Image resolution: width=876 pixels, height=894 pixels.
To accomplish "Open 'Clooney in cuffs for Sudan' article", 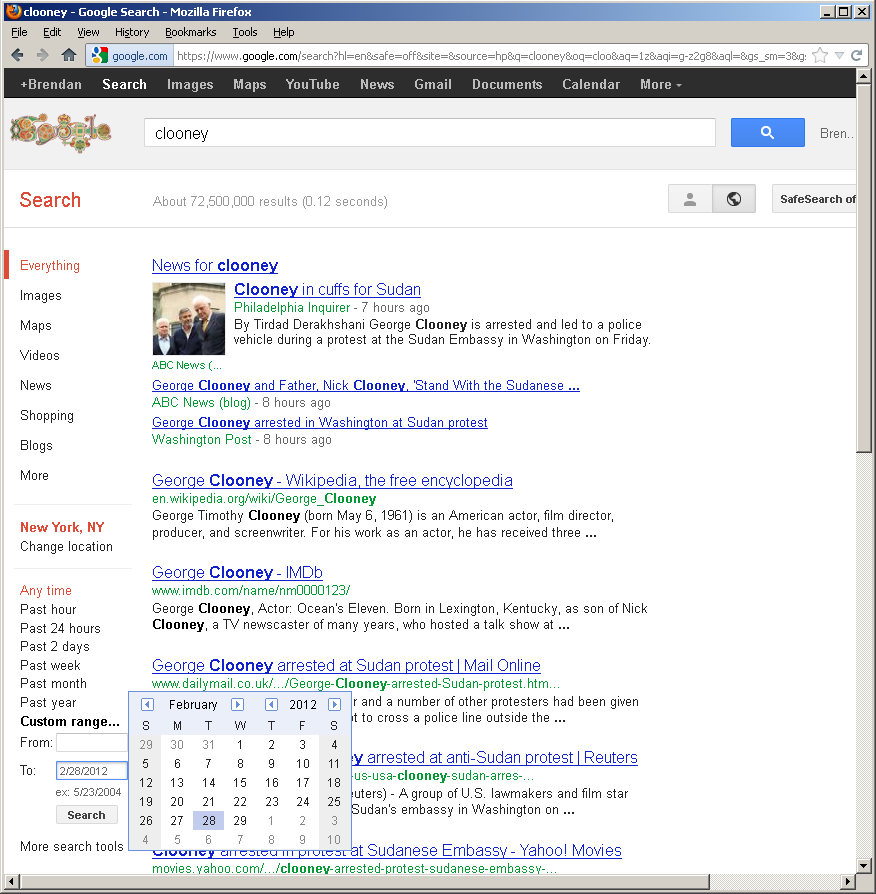I will [327, 290].
